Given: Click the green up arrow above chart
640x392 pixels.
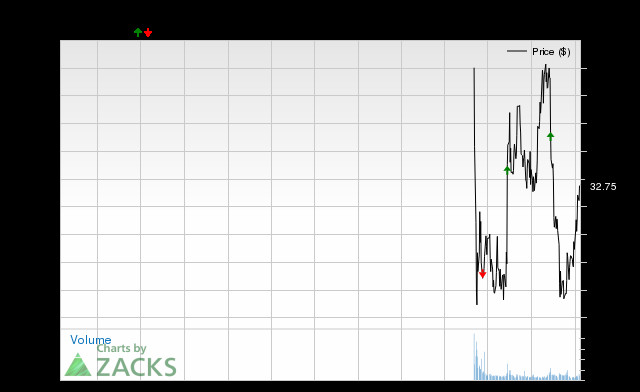Looking at the screenshot, I should coord(138,32).
